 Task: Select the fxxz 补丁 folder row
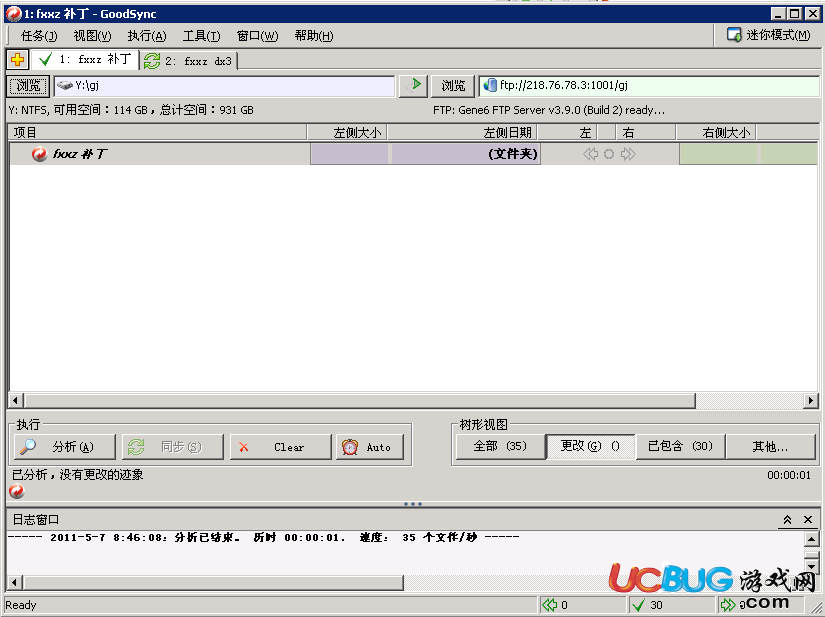click(413, 154)
